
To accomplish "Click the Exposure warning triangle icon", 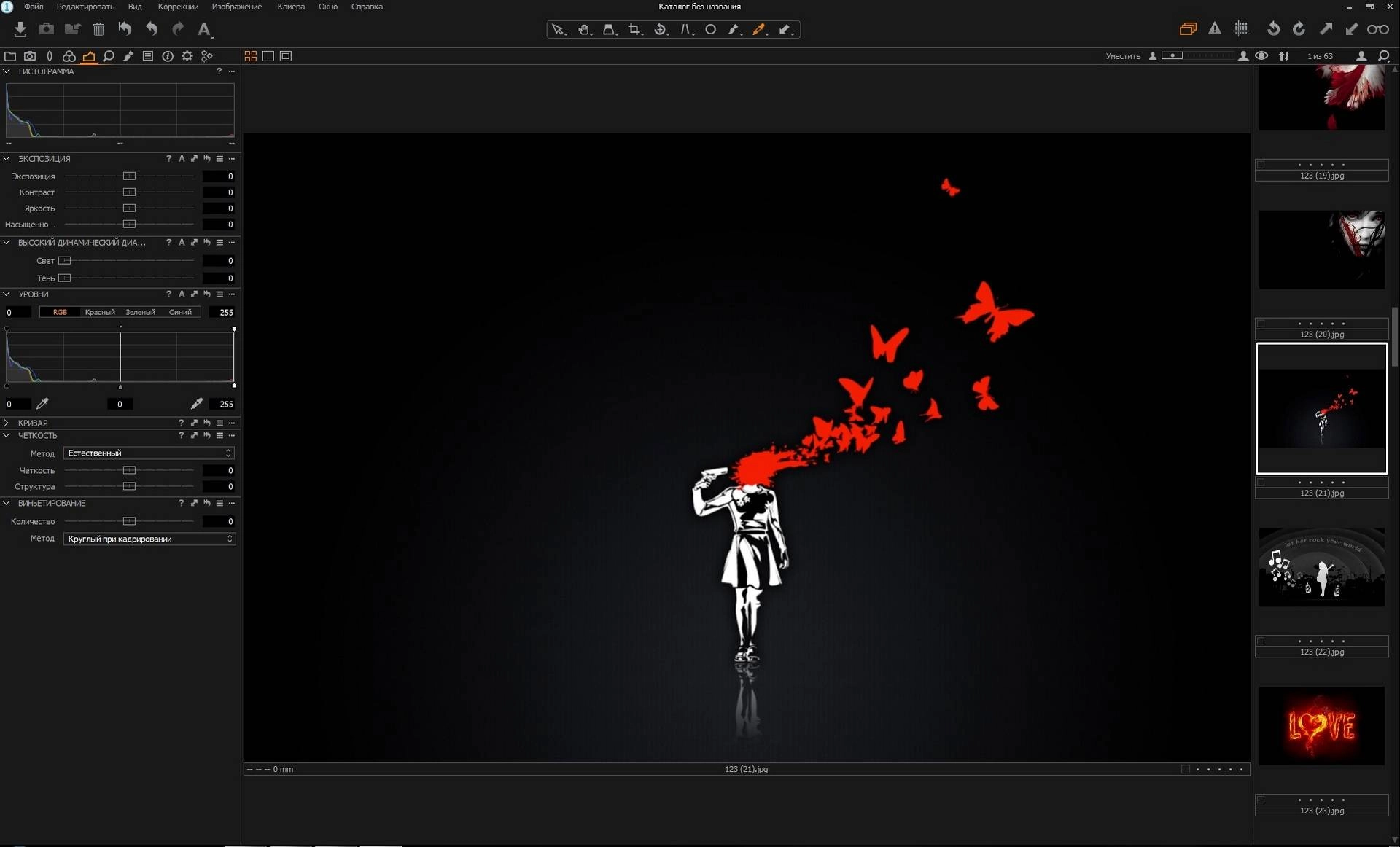I will tap(1215, 29).
